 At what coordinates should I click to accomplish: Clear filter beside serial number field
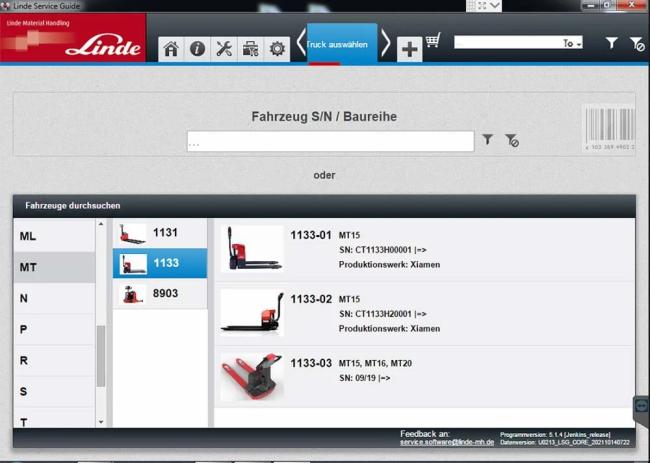point(511,141)
